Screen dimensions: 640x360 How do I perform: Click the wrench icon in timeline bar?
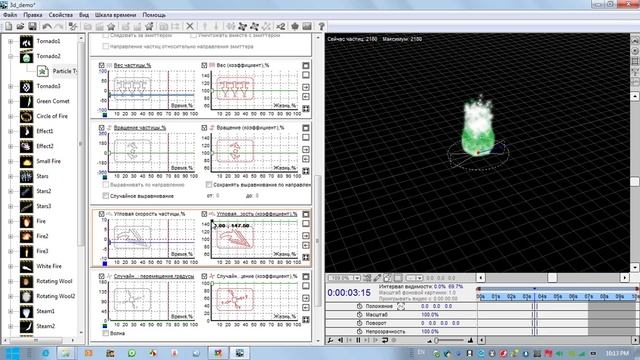[x=330, y=340]
